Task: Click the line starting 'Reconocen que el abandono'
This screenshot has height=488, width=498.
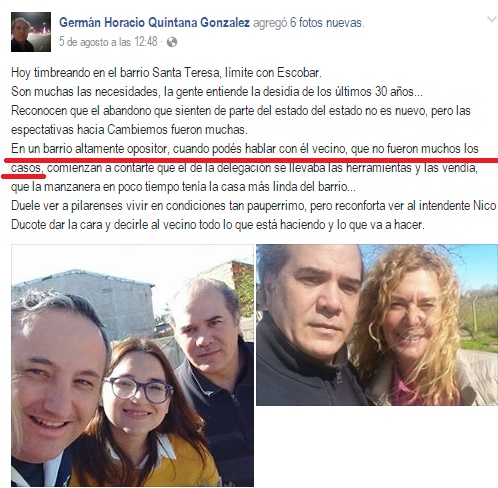Action: [241, 111]
